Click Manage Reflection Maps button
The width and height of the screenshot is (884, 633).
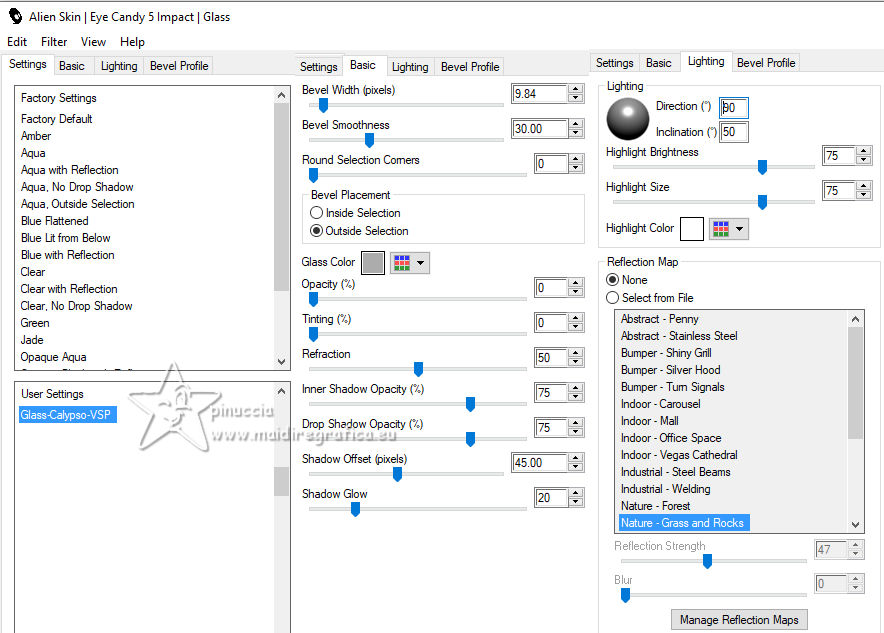point(739,619)
